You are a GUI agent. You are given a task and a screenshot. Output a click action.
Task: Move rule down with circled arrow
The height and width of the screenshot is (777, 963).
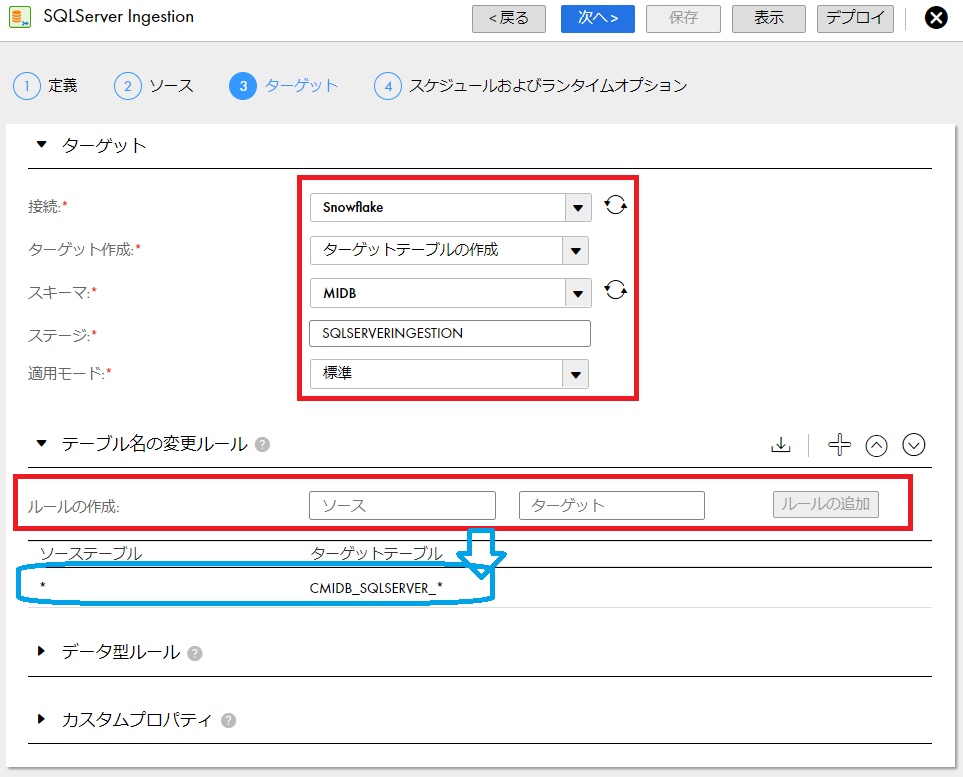(914, 445)
